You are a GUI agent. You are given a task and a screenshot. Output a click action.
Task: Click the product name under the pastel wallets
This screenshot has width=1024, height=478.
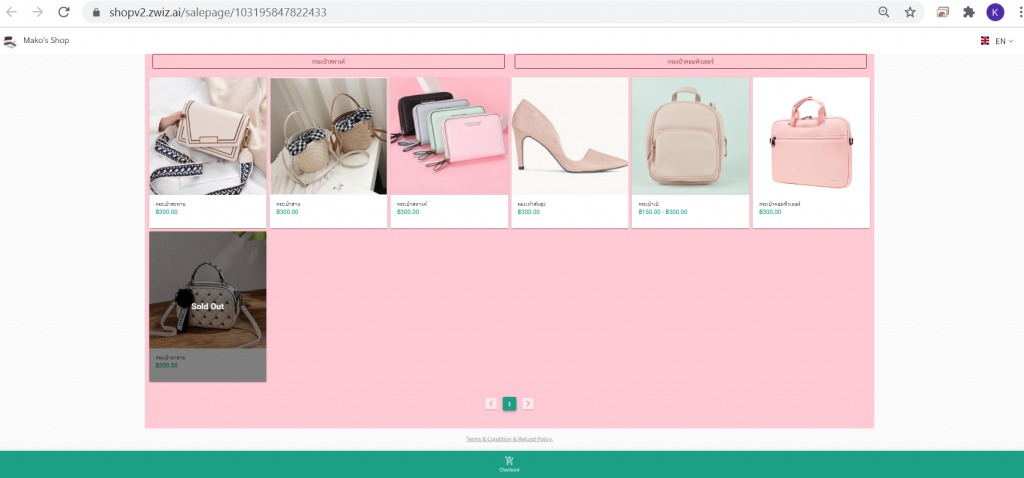pyautogui.click(x=412, y=204)
